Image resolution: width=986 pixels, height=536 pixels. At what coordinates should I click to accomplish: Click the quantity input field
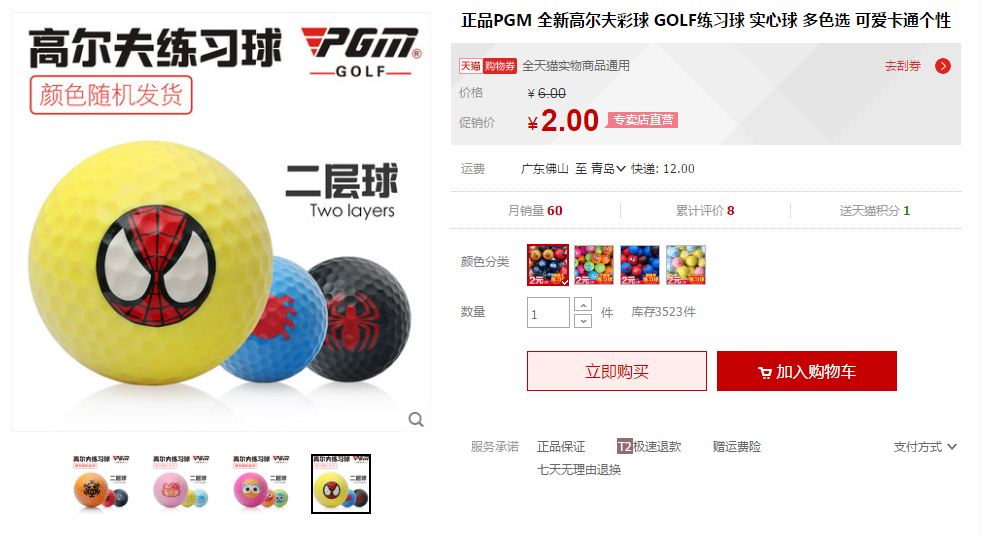[548, 313]
